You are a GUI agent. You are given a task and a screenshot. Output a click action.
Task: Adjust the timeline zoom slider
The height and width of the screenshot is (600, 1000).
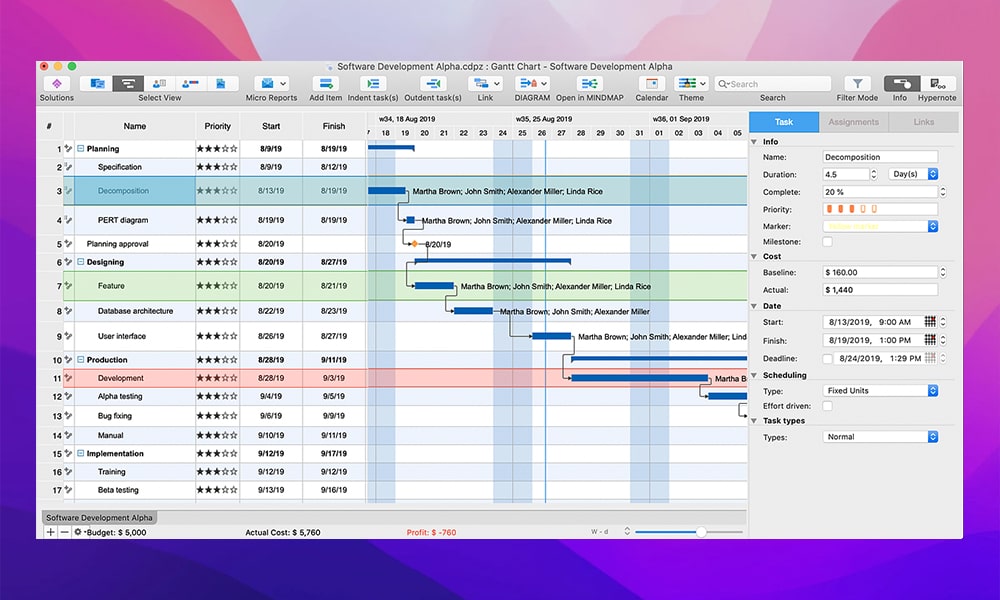[701, 532]
